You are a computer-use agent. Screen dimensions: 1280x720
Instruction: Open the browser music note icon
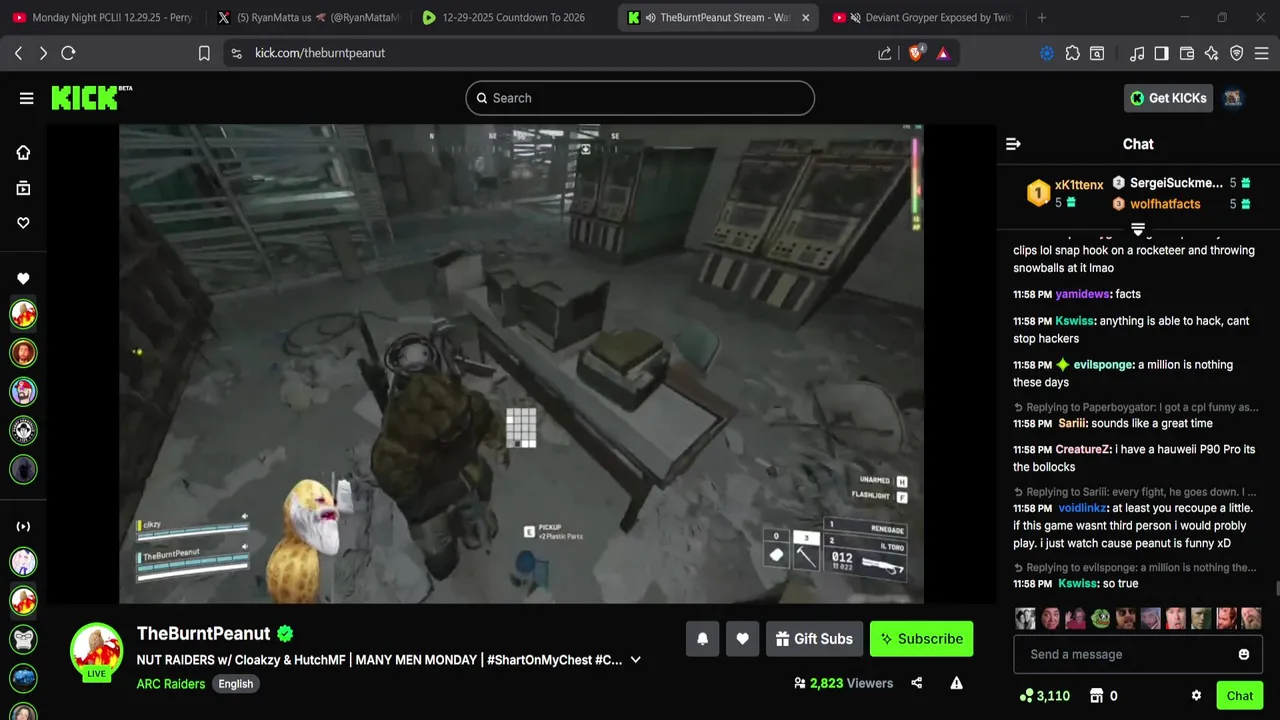point(1137,53)
